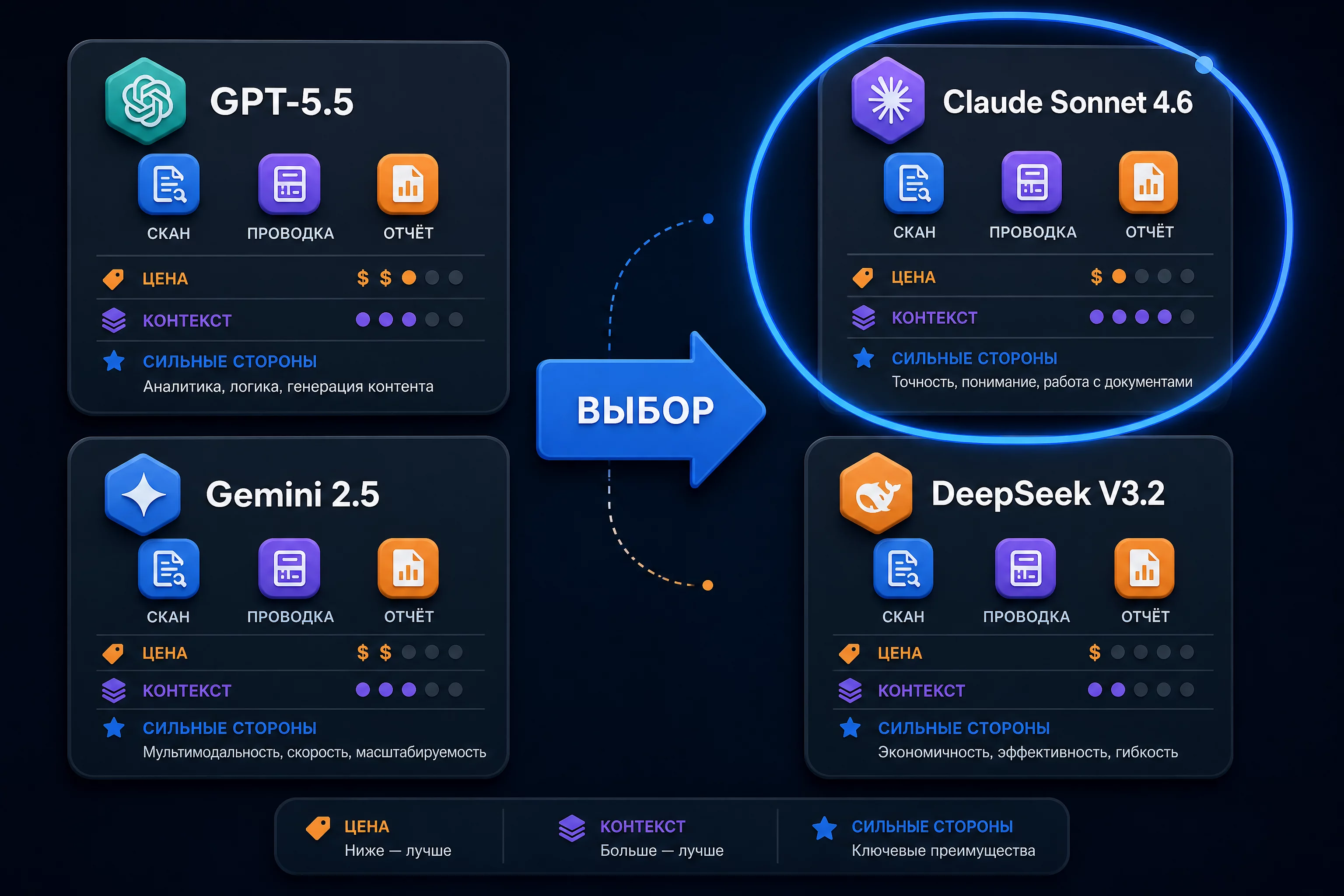The width and height of the screenshot is (1344, 896).
Task: Choose the Отчёт icon in the Gemini 2.5 card
Action: (x=408, y=569)
